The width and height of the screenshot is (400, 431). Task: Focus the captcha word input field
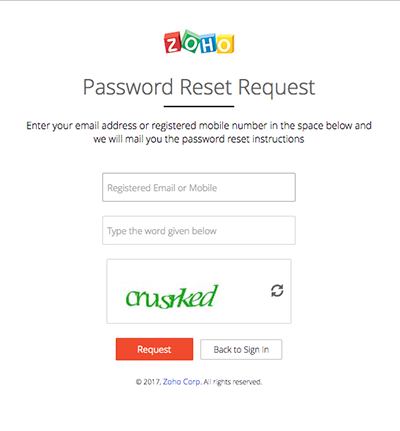tap(199, 230)
